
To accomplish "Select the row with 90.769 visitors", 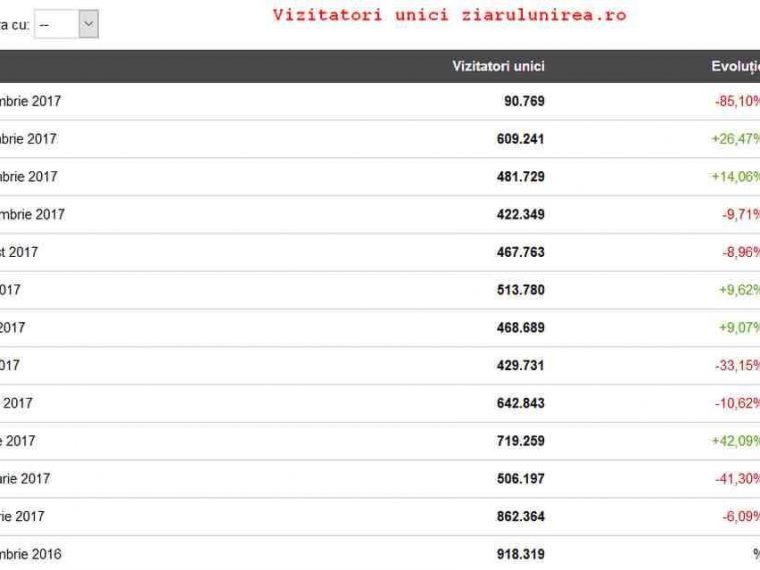I will 380,101.
